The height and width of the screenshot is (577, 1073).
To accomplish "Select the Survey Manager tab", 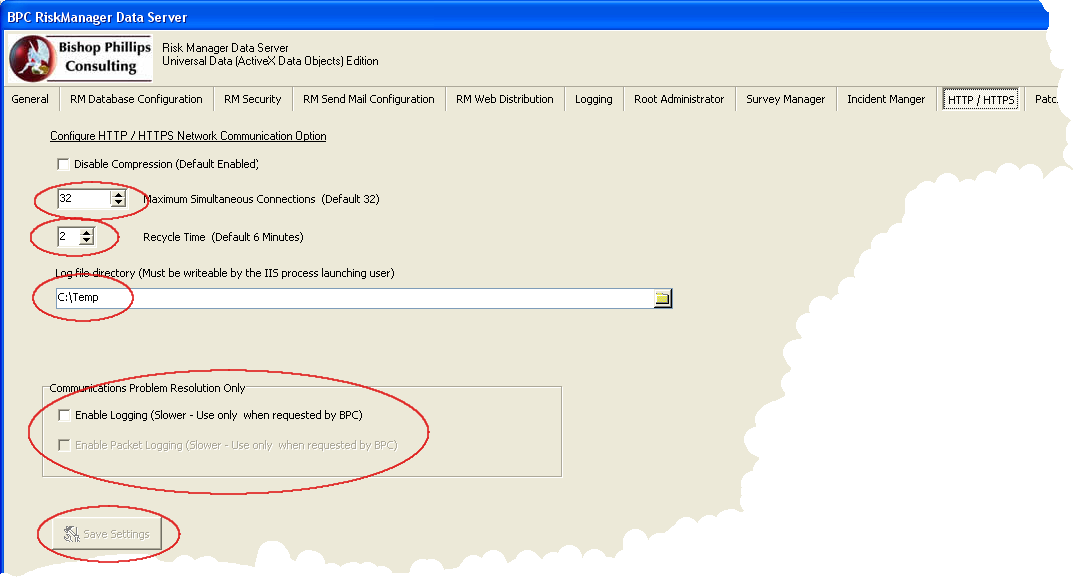I will pos(785,99).
